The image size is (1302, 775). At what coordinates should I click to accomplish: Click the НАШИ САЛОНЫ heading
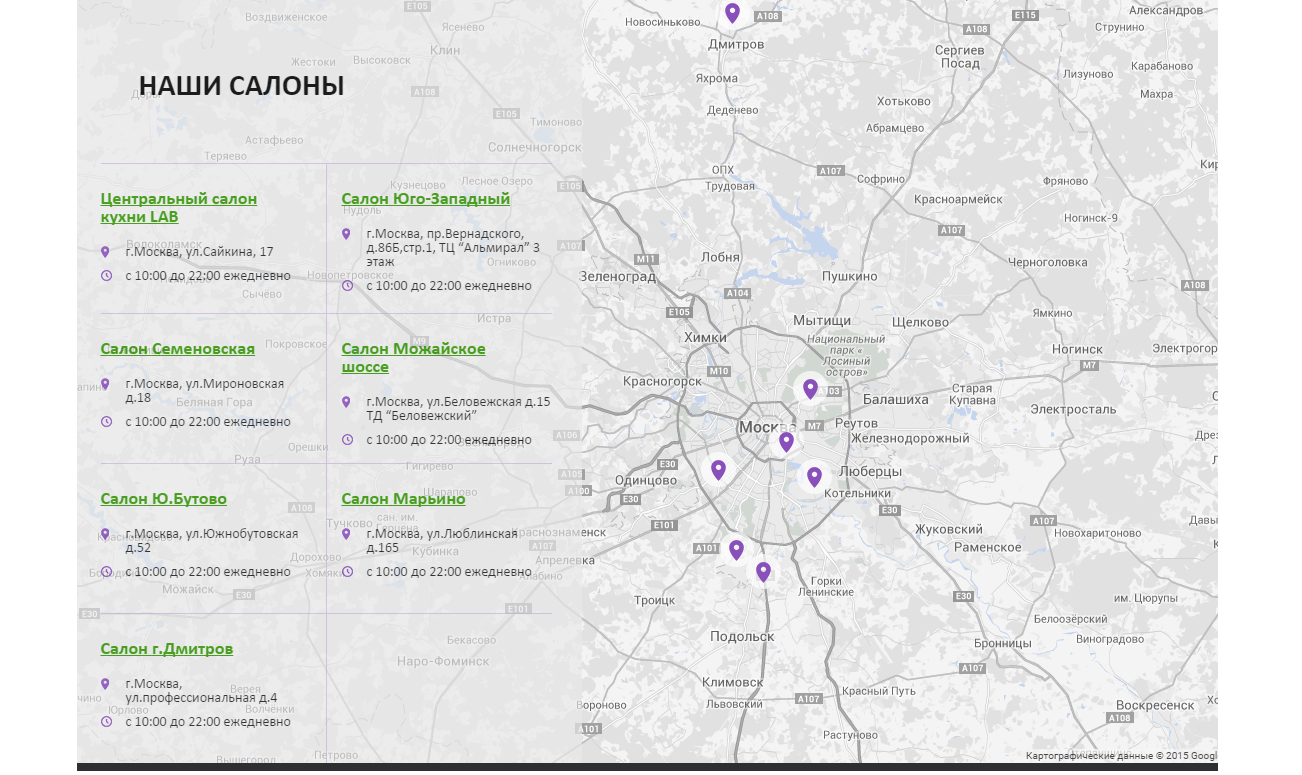pyautogui.click(x=242, y=86)
